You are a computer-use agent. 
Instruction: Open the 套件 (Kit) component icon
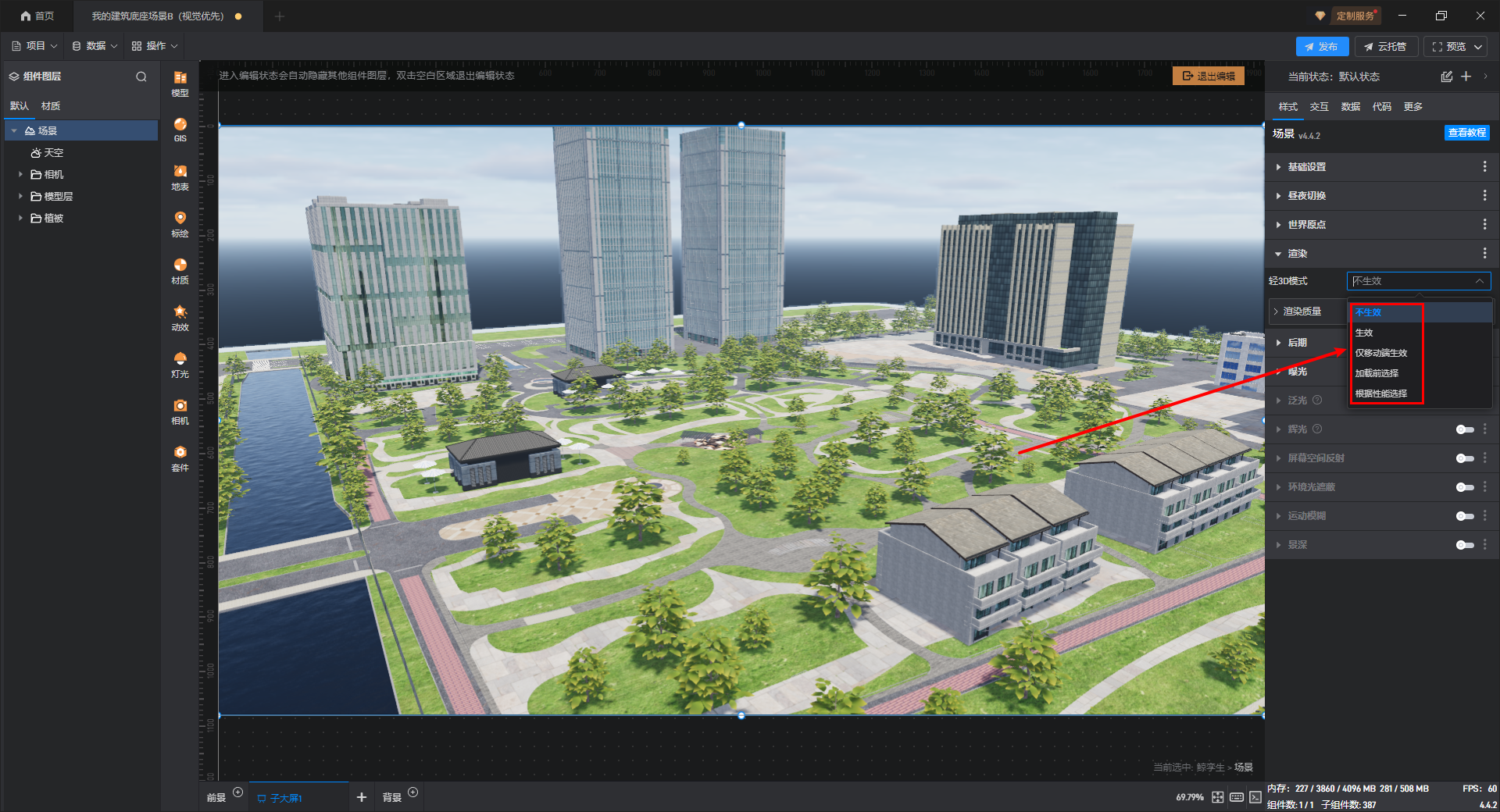pyautogui.click(x=180, y=458)
